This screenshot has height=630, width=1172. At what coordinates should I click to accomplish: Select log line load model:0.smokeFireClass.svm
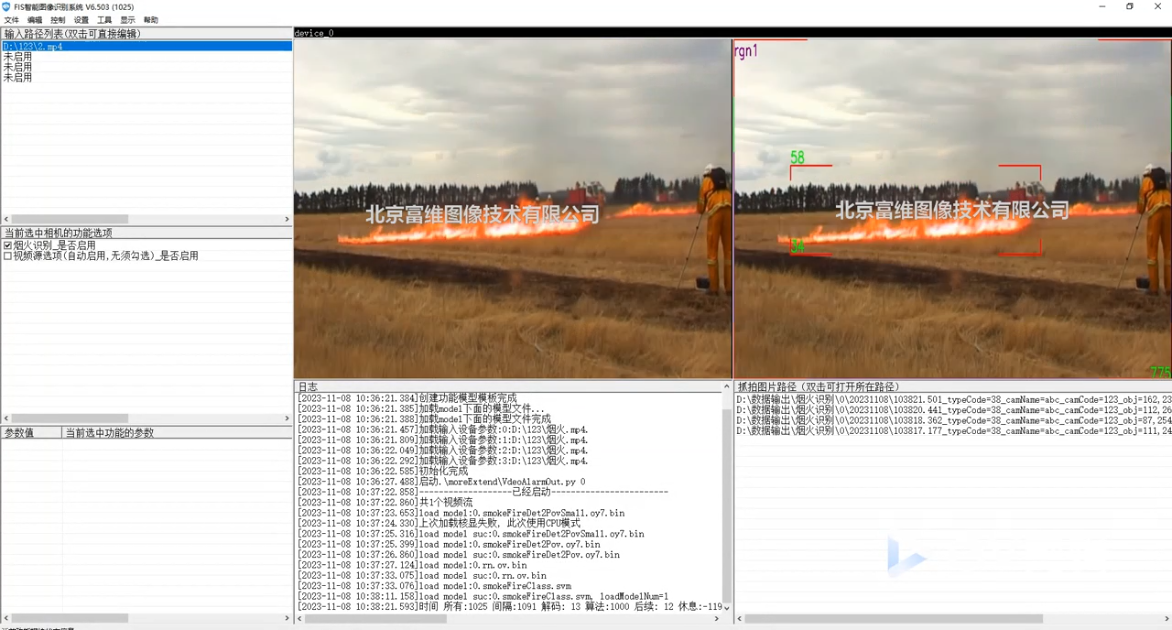(434, 587)
